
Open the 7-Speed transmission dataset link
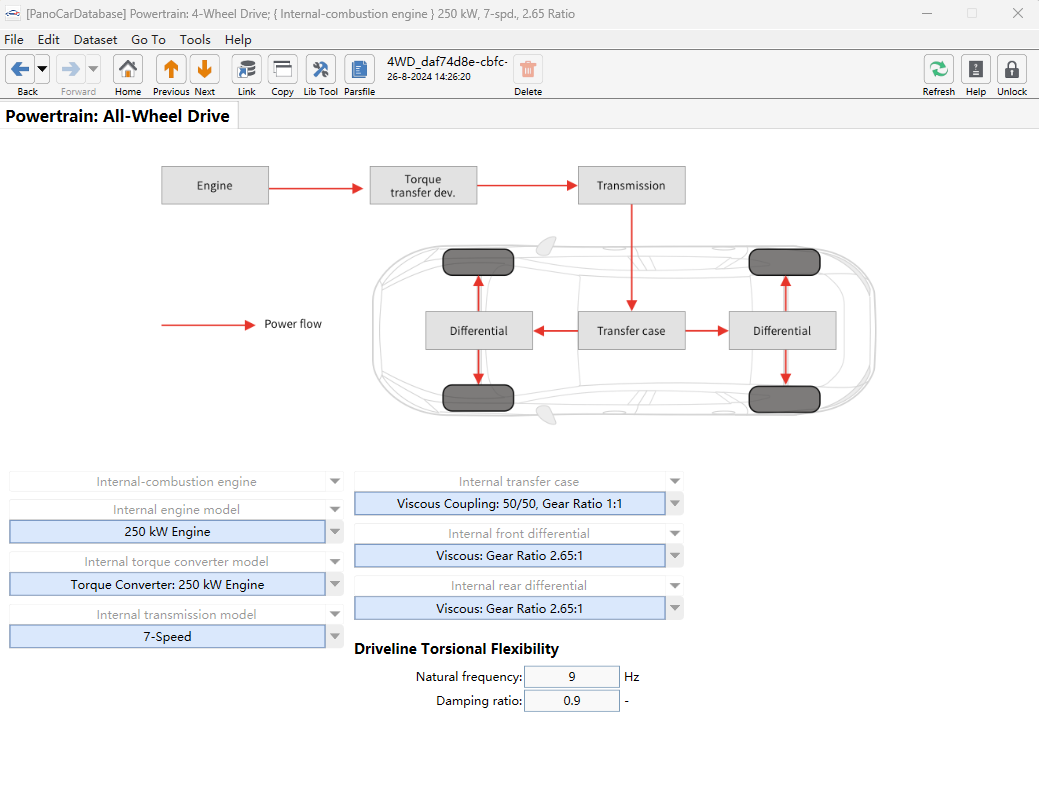(x=168, y=636)
